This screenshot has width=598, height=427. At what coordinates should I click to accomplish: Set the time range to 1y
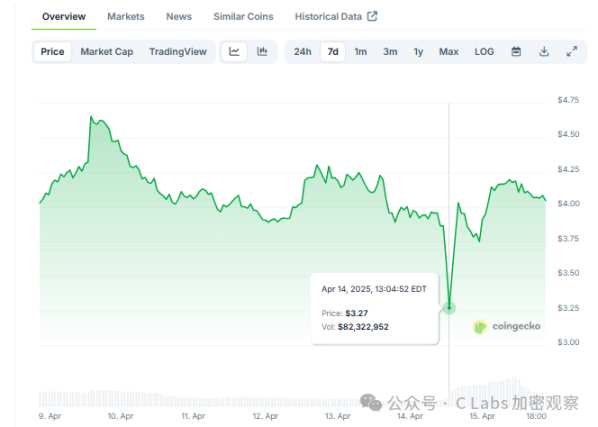click(x=418, y=51)
